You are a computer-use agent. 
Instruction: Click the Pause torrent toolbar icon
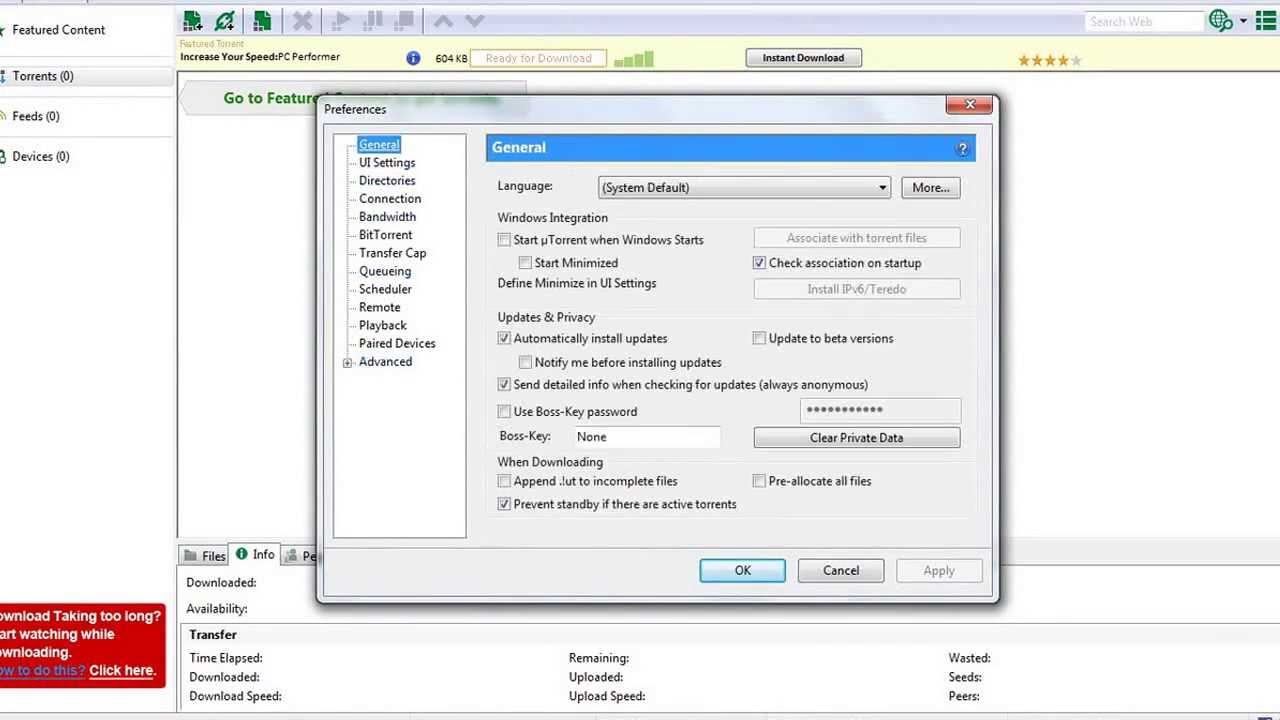(x=373, y=20)
